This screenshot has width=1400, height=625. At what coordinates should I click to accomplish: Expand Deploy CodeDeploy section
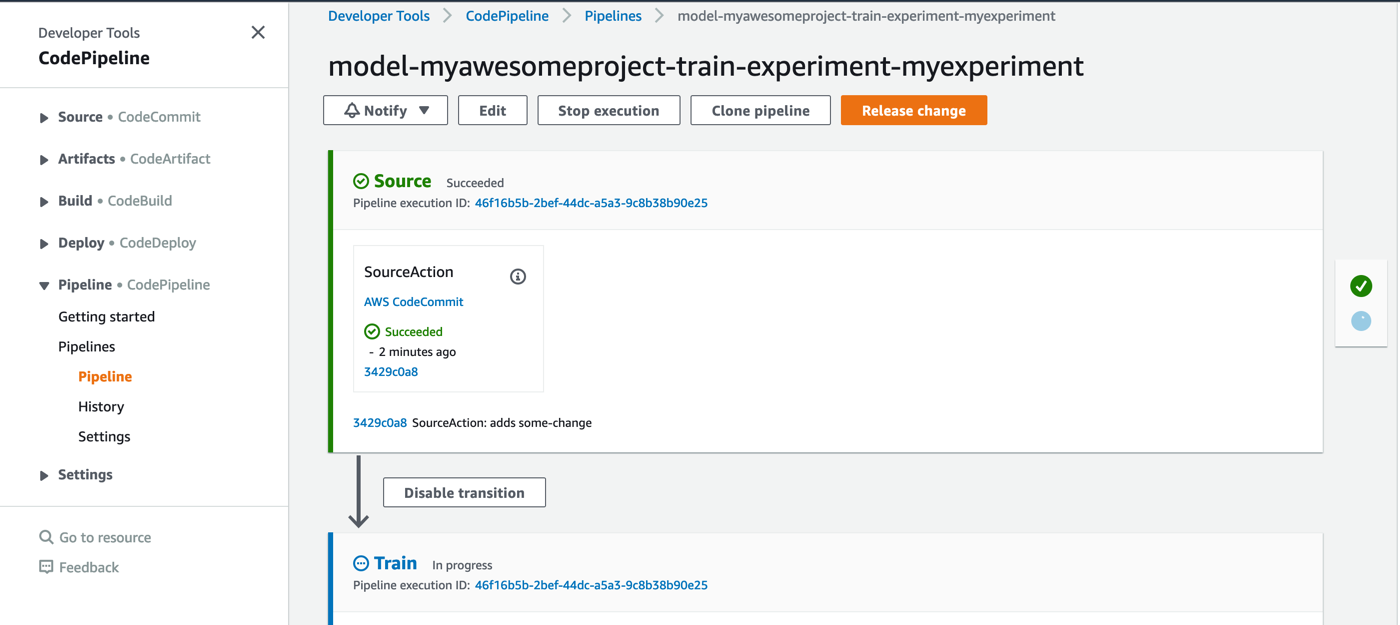tap(44, 244)
